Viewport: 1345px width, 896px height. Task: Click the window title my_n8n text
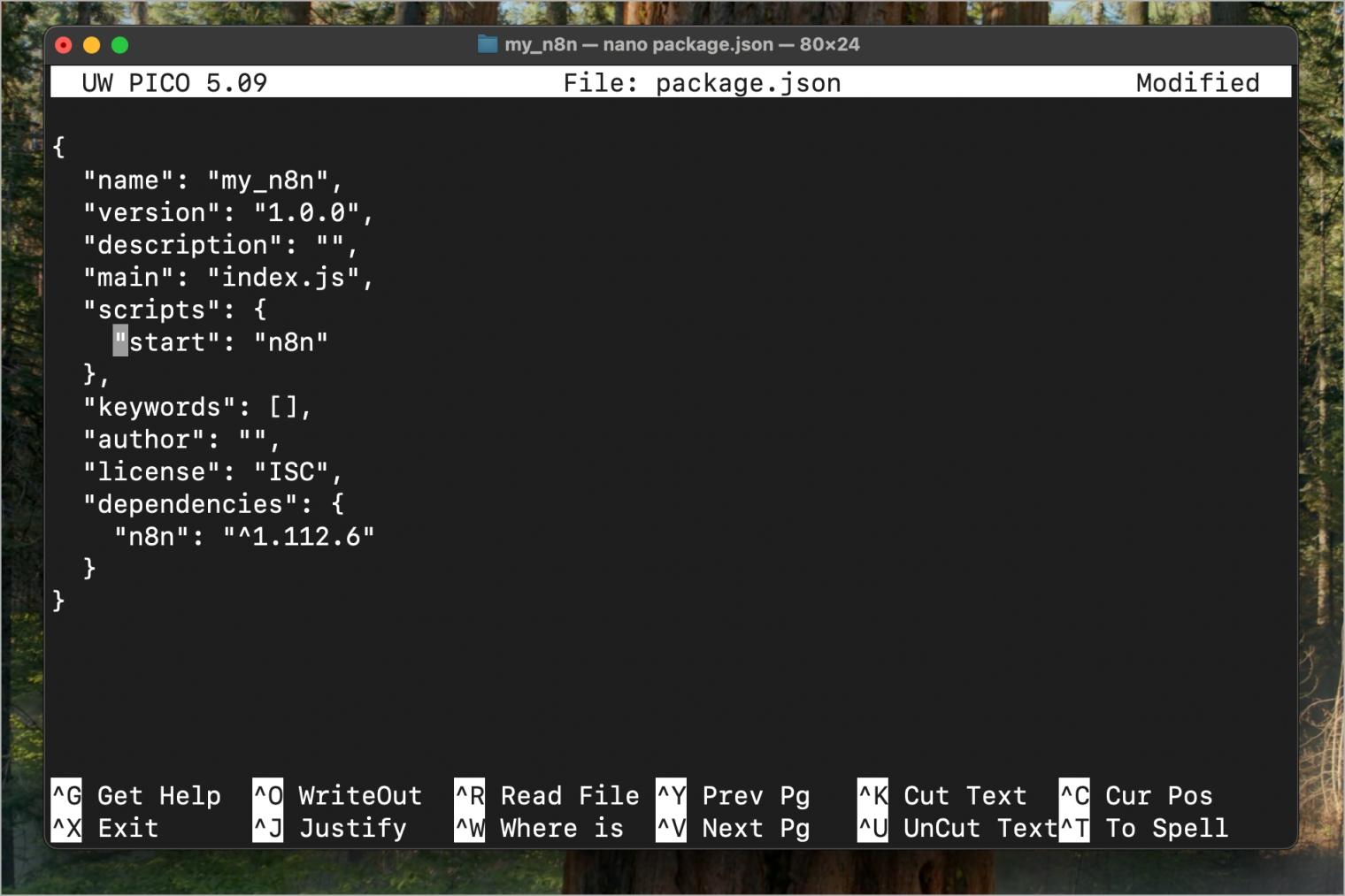[x=541, y=44]
